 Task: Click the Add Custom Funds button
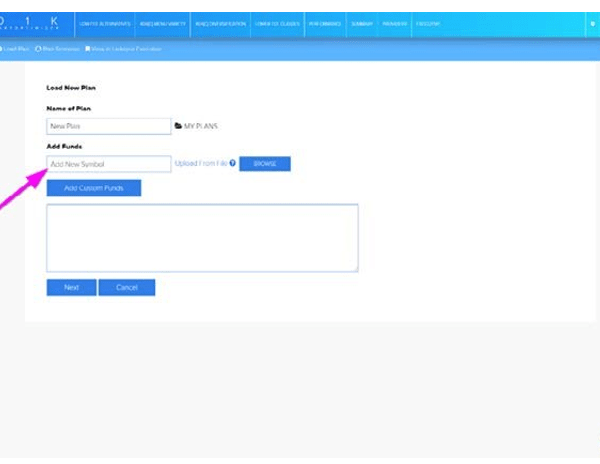point(94,188)
